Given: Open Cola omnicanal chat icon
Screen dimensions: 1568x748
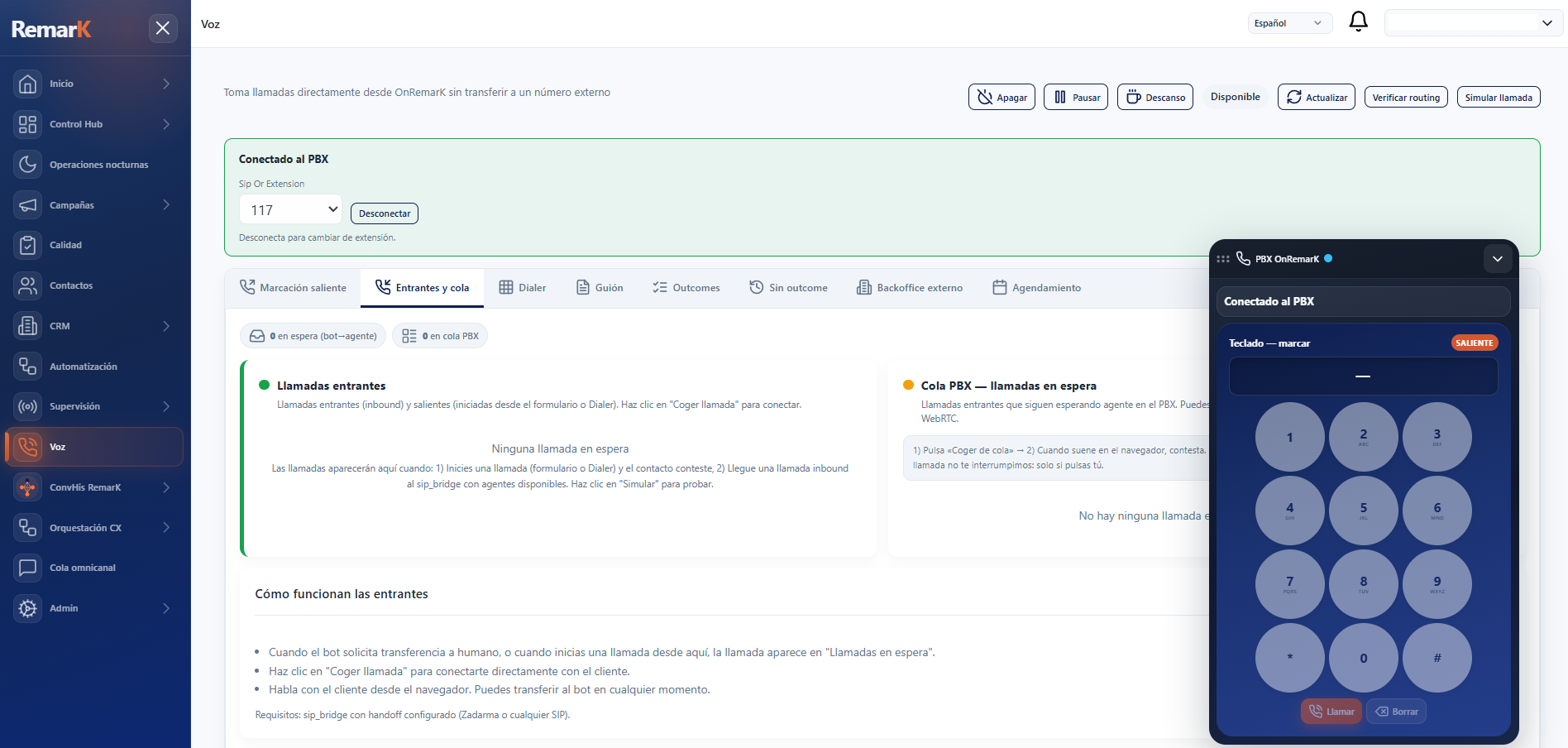Looking at the screenshot, I should pyautogui.click(x=27, y=568).
